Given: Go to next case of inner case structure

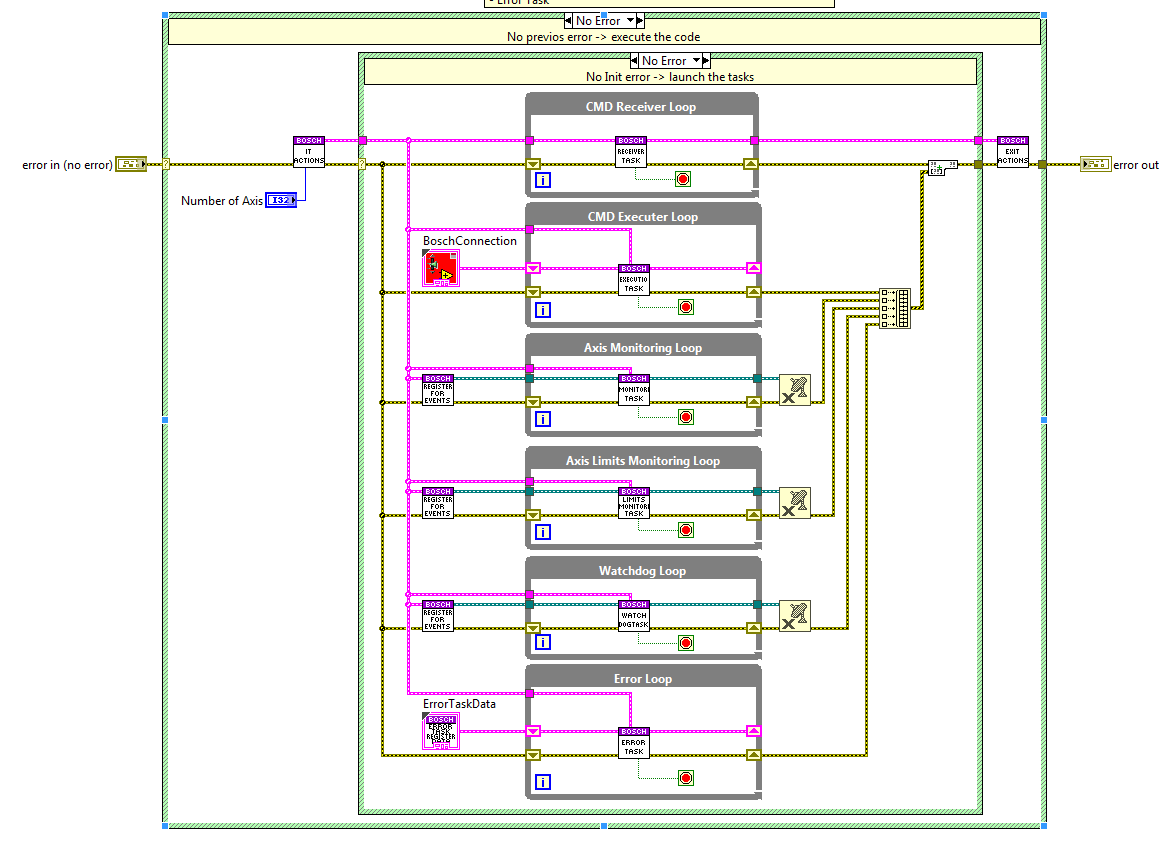Looking at the screenshot, I should (706, 60).
